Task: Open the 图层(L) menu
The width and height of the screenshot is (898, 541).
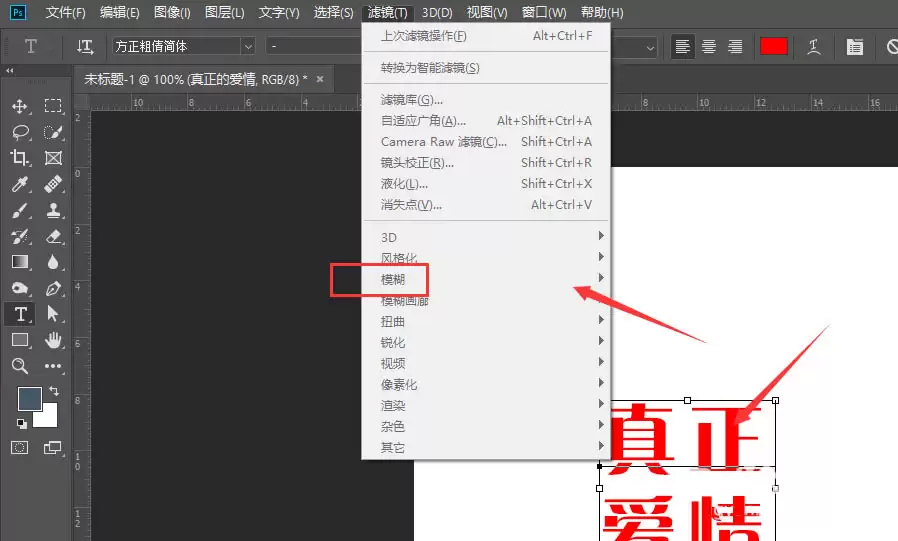Action: pyautogui.click(x=224, y=12)
